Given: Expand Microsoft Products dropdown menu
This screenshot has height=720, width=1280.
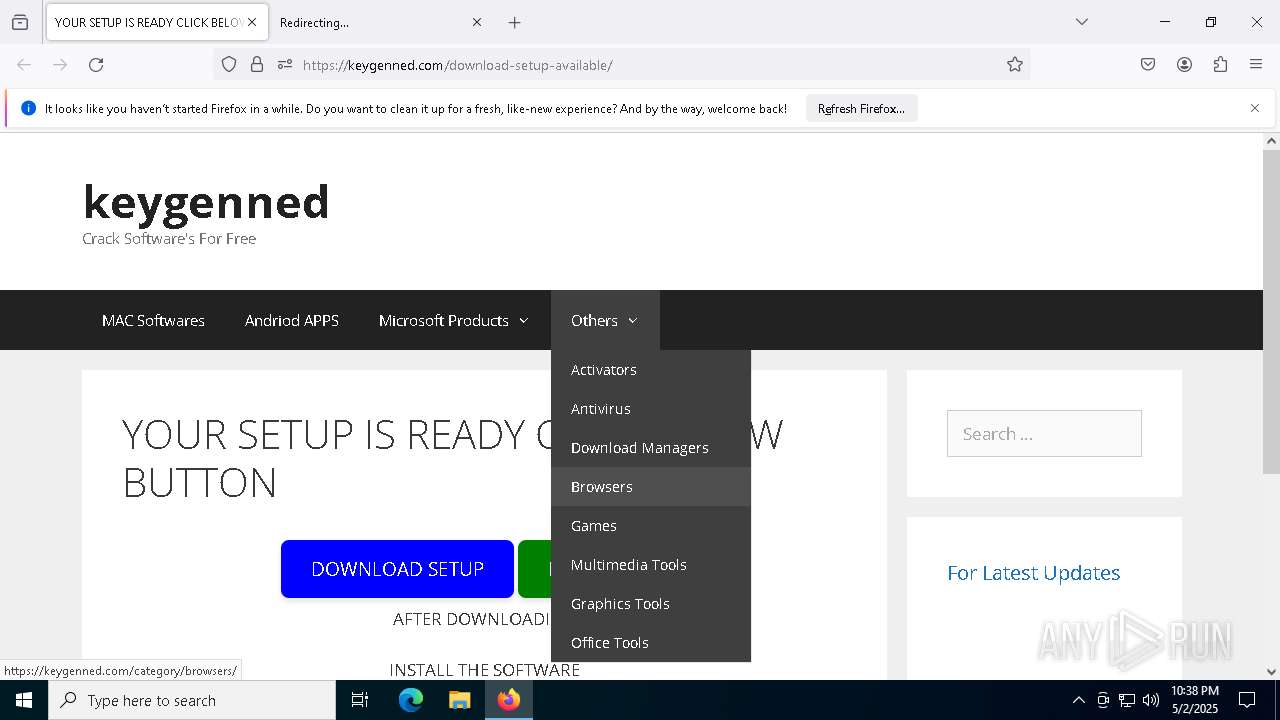Looking at the screenshot, I should tap(453, 321).
